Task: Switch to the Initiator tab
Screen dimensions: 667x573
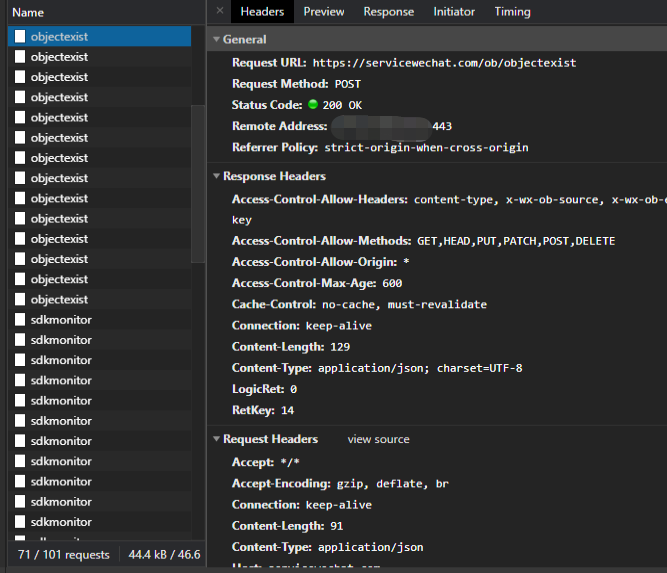Action: click(x=454, y=11)
